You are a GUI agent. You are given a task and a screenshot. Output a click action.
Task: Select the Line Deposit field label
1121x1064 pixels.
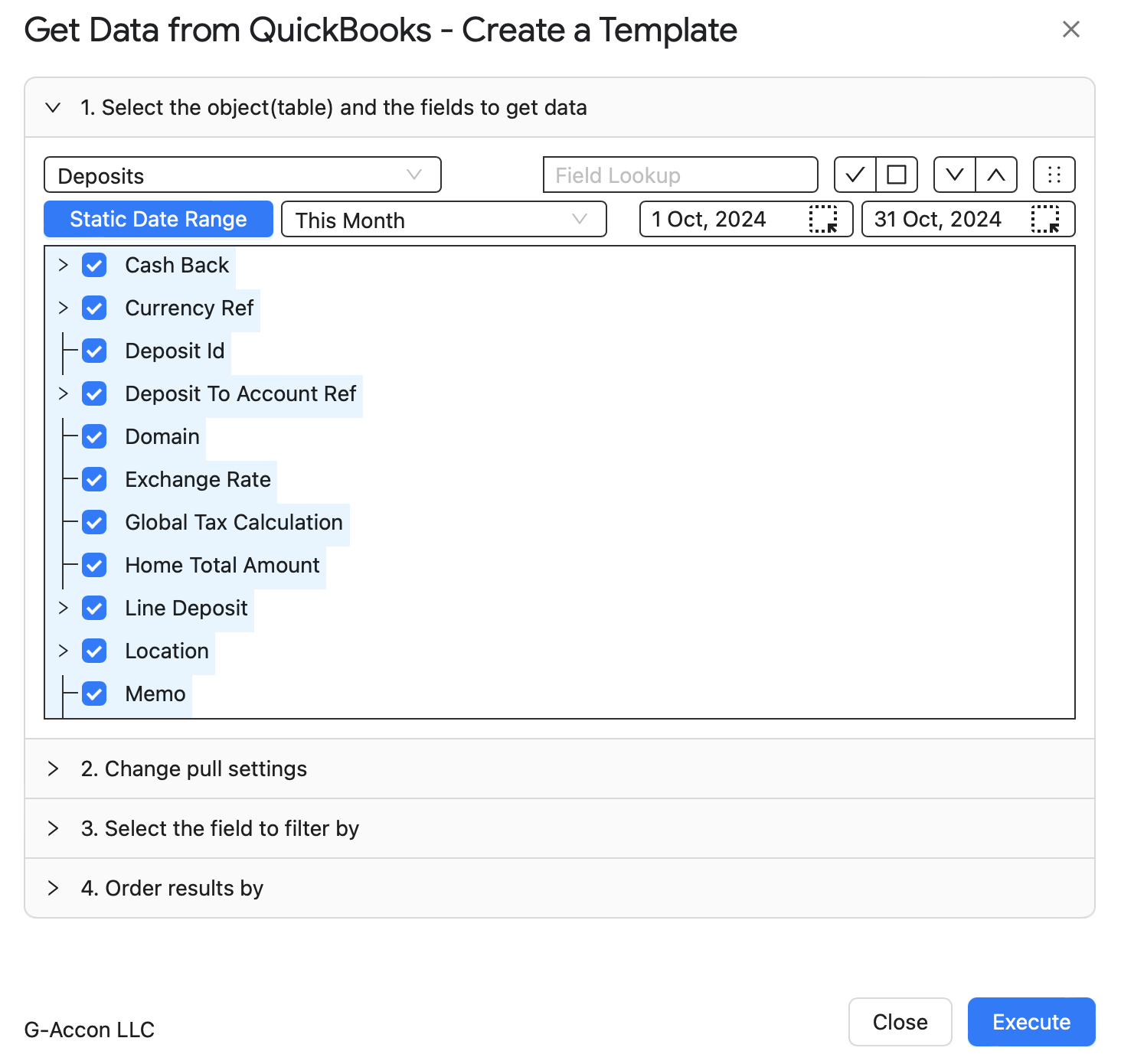click(186, 608)
